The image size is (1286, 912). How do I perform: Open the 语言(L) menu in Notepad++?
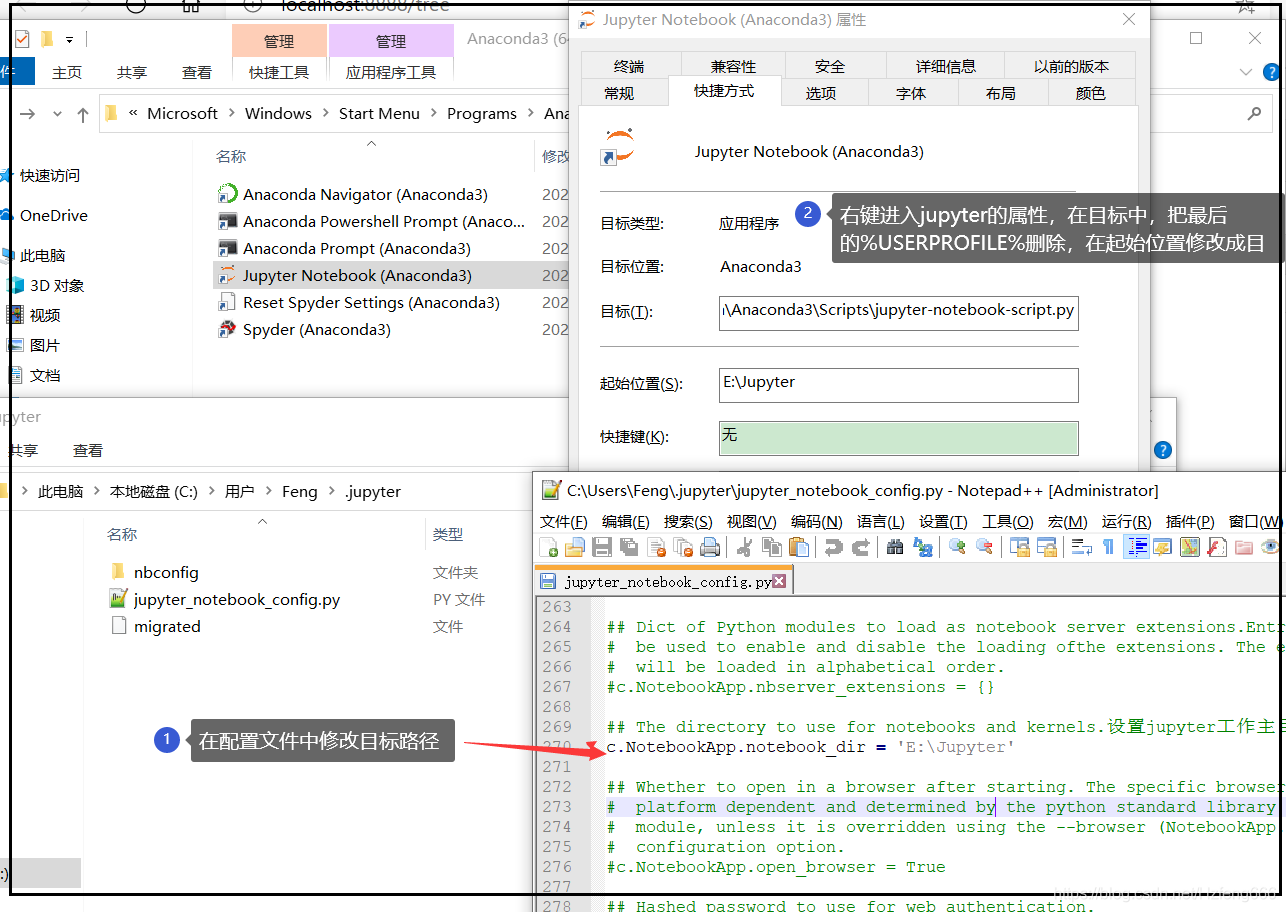(x=881, y=522)
